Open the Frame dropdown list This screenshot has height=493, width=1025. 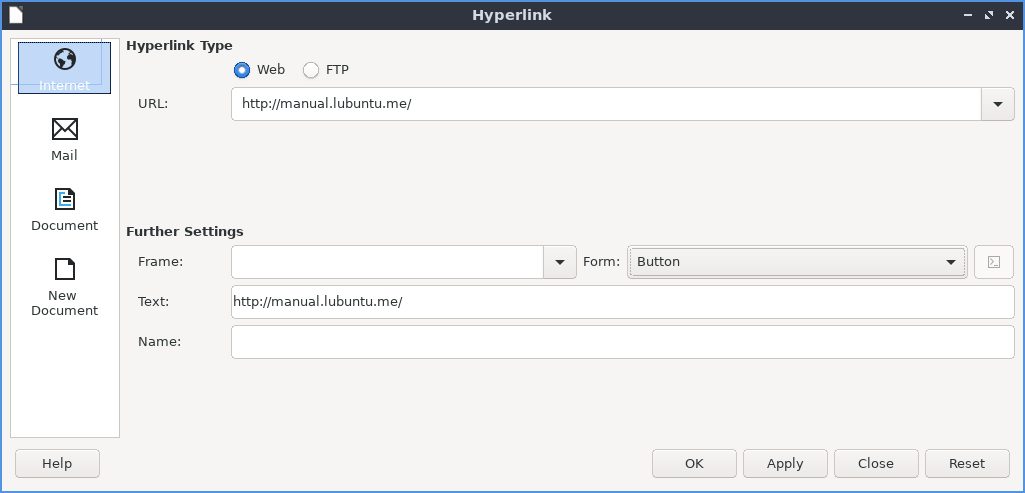[x=559, y=262]
